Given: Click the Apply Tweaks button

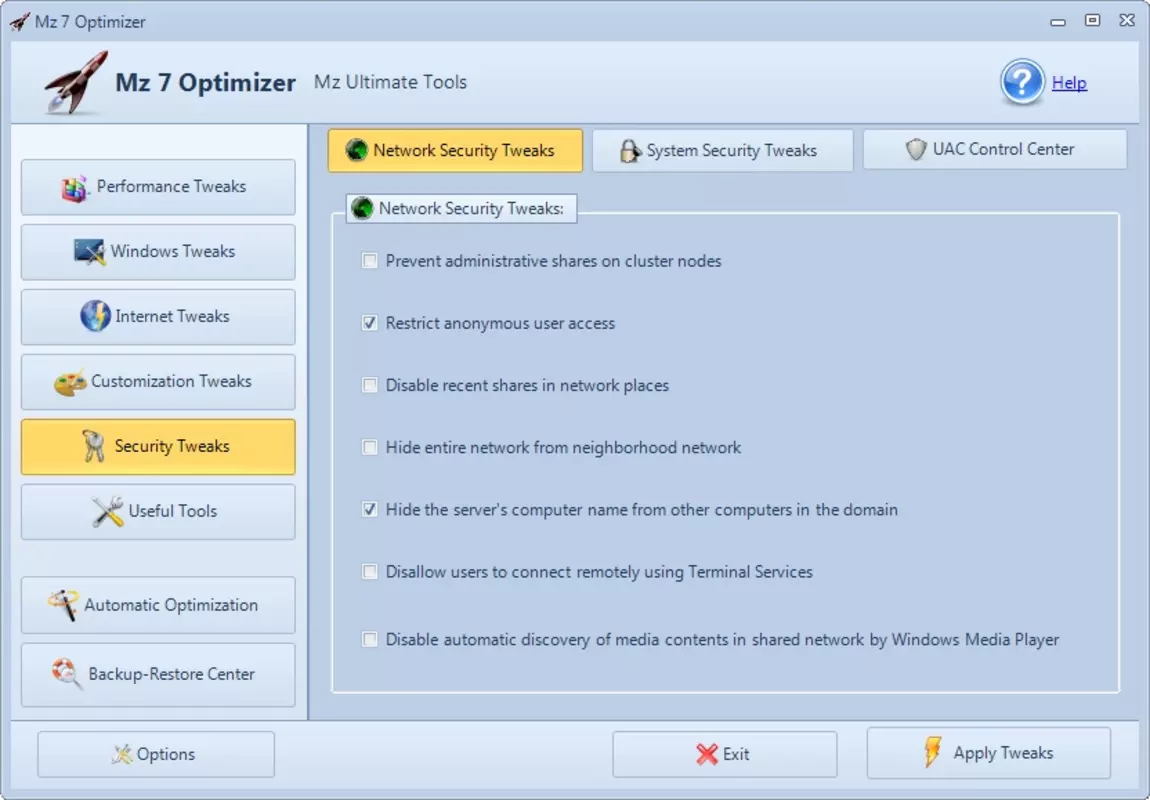Looking at the screenshot, I should click(x=989, y=753).
